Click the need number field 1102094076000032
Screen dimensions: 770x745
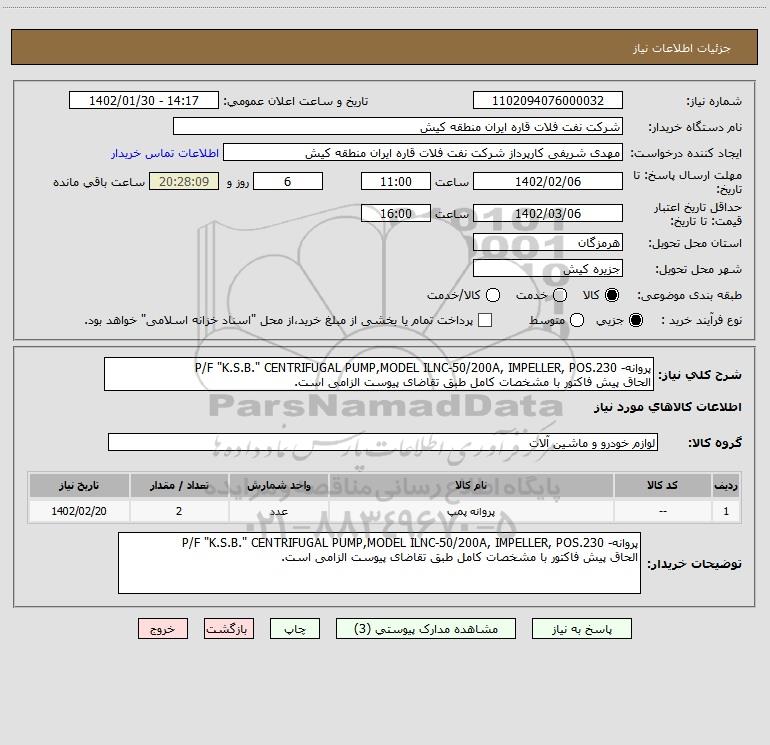pos(548,101)
